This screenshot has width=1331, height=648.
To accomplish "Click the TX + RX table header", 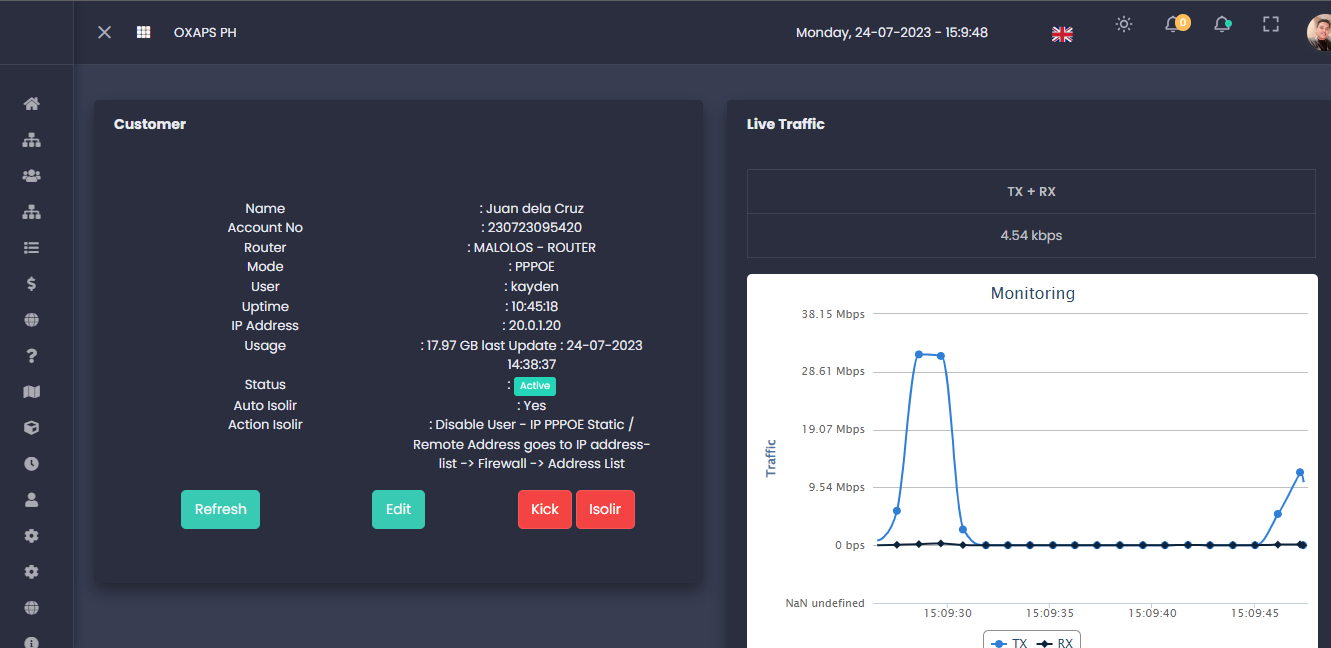I will click(x=1031, y=191).
